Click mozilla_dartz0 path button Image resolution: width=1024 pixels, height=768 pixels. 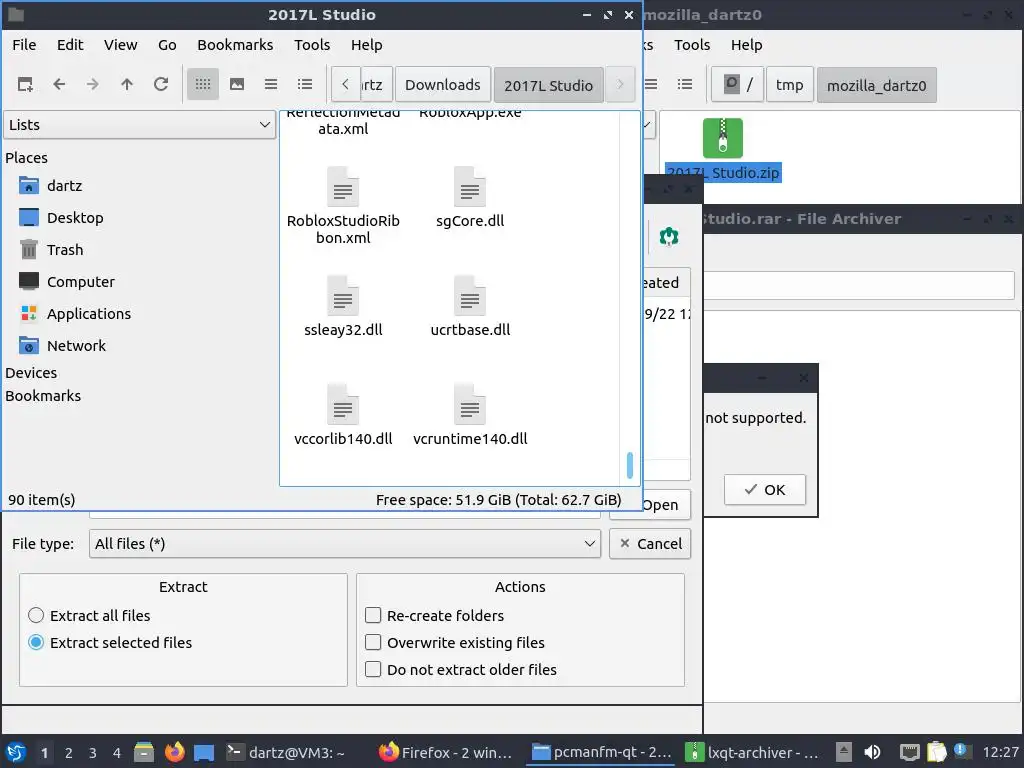pyautogui.click(x=876, y=85)
